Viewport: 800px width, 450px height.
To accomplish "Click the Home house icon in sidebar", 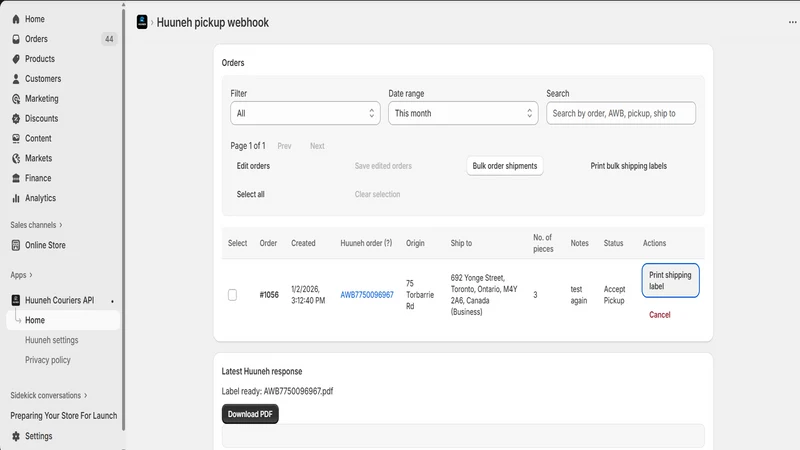I will (16, 19).
